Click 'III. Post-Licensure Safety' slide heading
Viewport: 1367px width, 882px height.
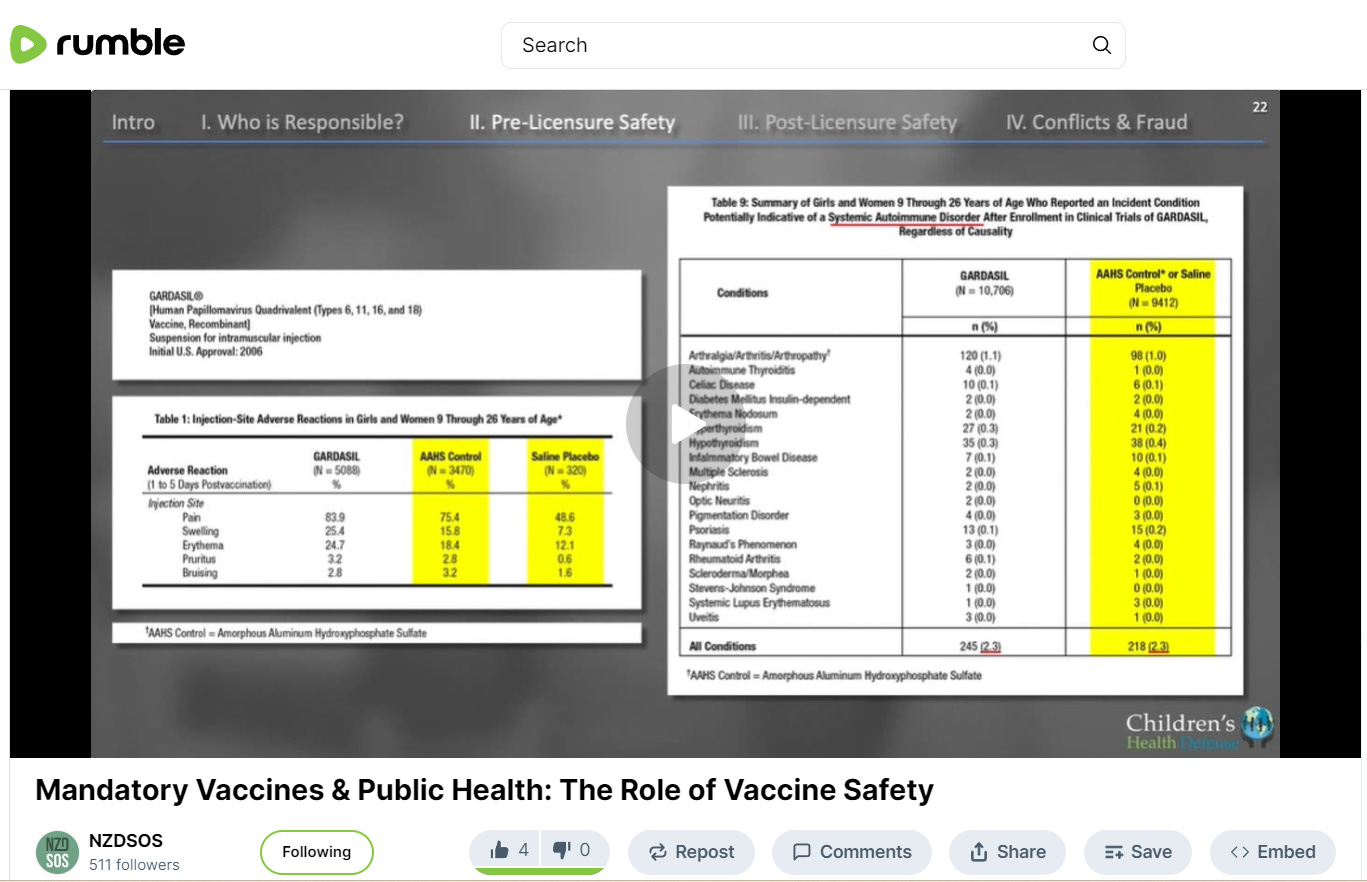(847, 122)
